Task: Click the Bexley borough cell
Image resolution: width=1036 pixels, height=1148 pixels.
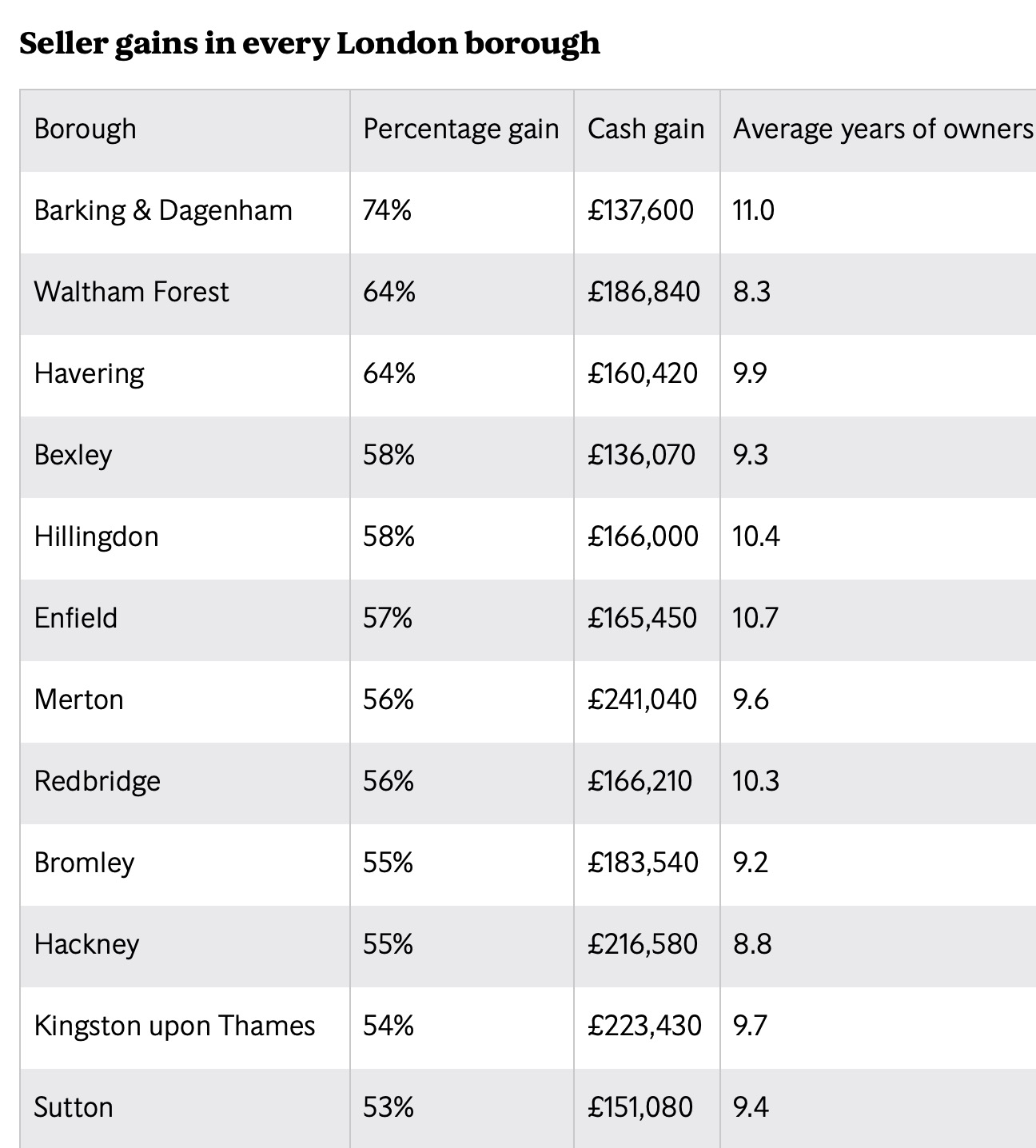Action: [73, 456]
